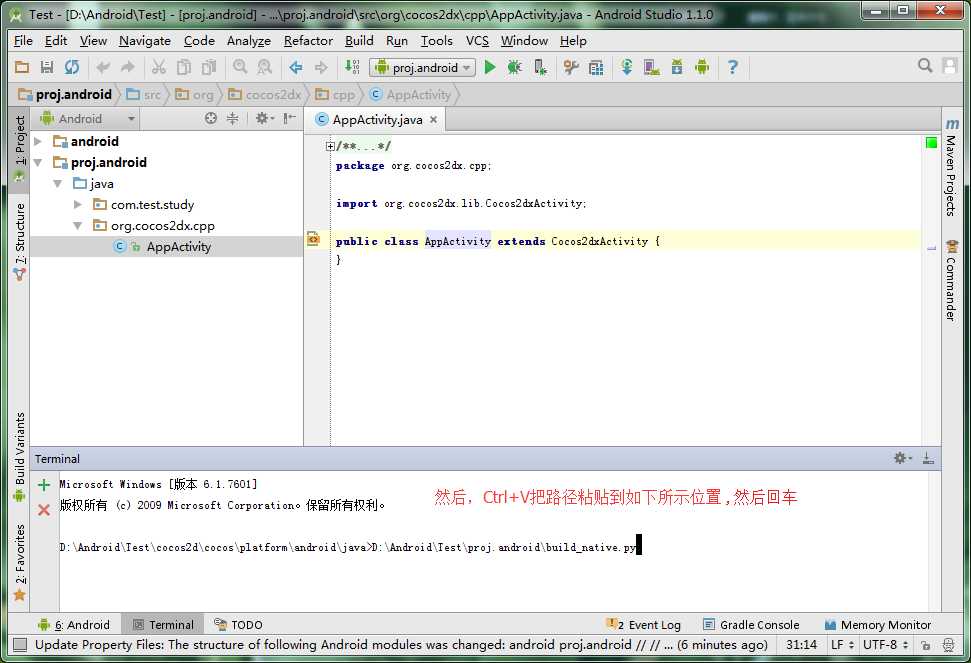Image resolution: width=971 pixels, height=663 pixels.
Task: Collapse the proj.android module node
Action: click(x=38, y=162)
